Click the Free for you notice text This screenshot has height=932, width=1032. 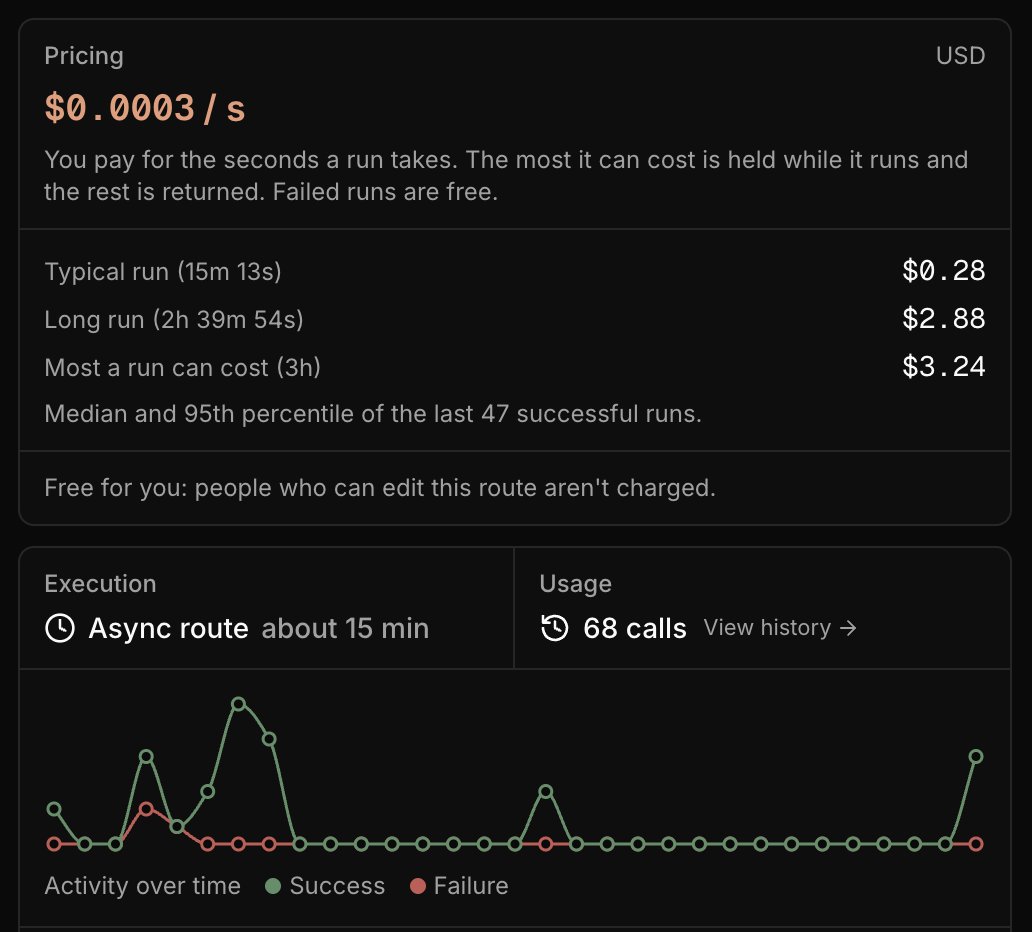(380, 488)
